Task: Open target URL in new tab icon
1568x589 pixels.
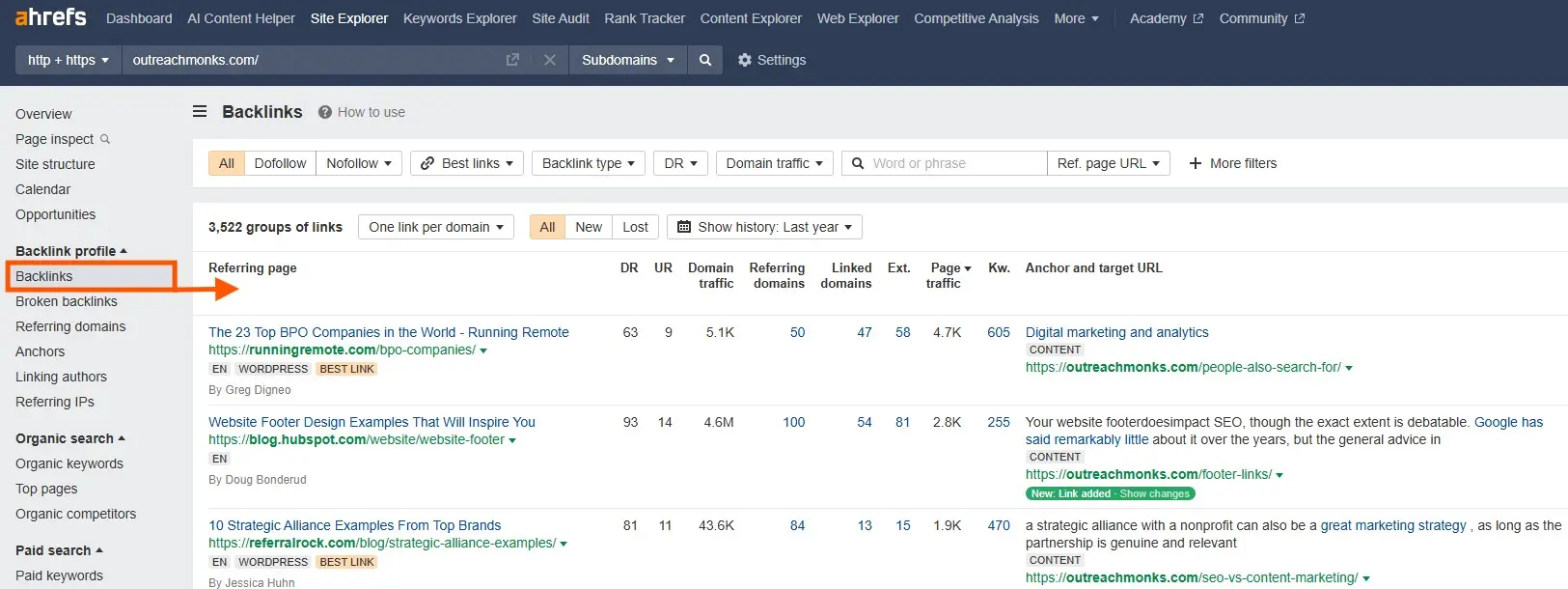Action: tap(512, 60)
